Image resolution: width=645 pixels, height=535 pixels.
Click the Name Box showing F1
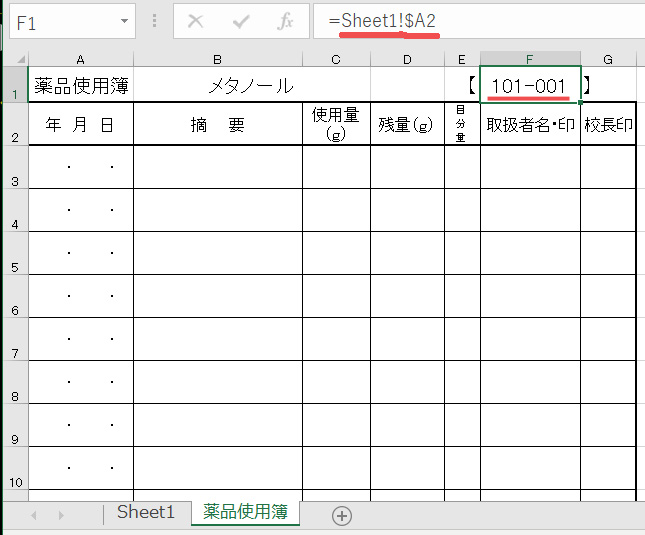[x=60, y=21]
